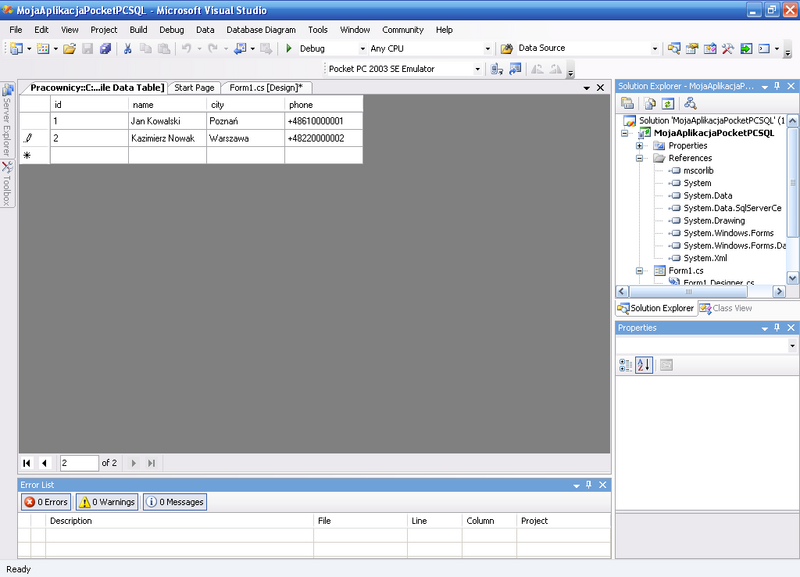Click the View Class Diagram icon

click(x=690, y=104)
